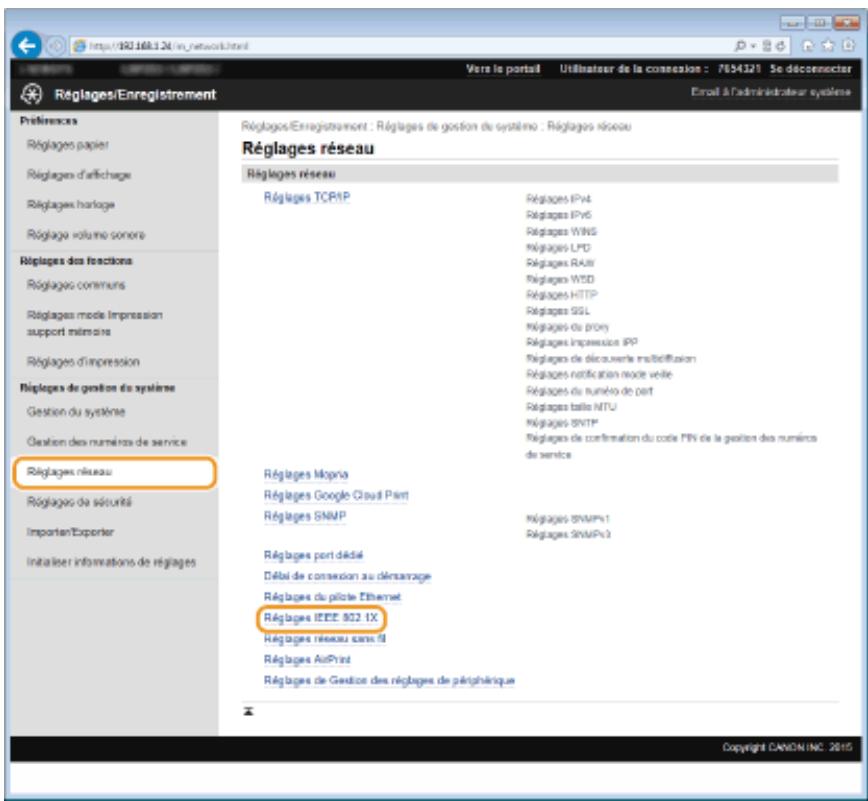Click the refresh icon in address bar
The image size is (868, 801).
[x=780, y=46]
